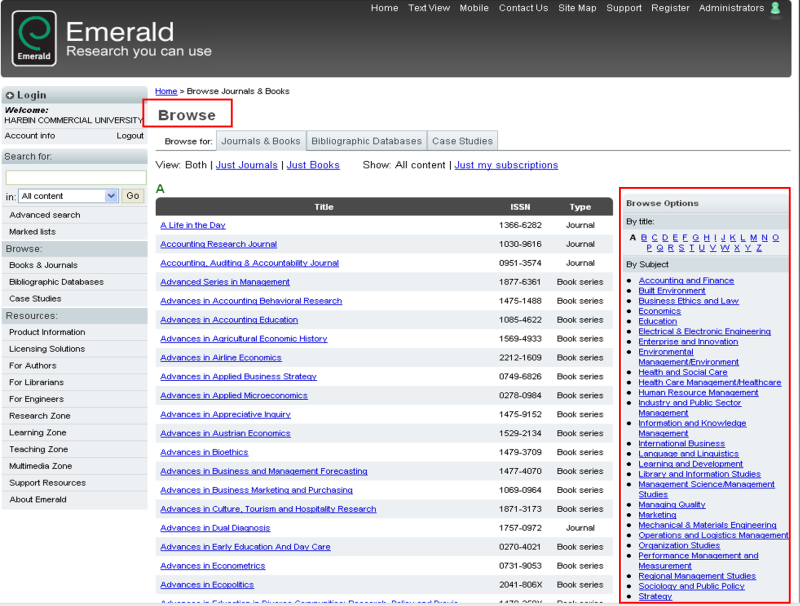Open Support in top navigation

click(623, 8)
